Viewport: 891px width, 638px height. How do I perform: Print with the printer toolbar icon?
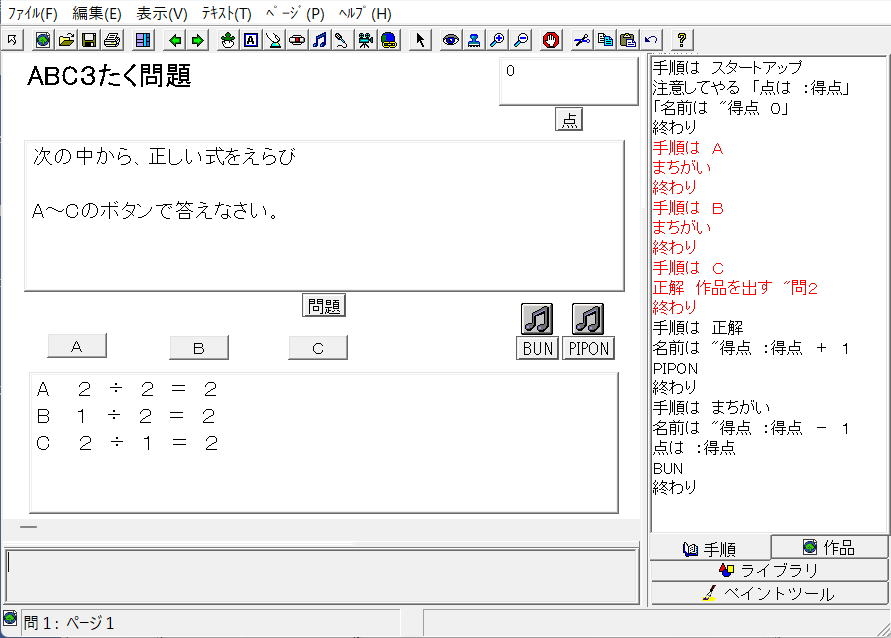pos(112,40)
